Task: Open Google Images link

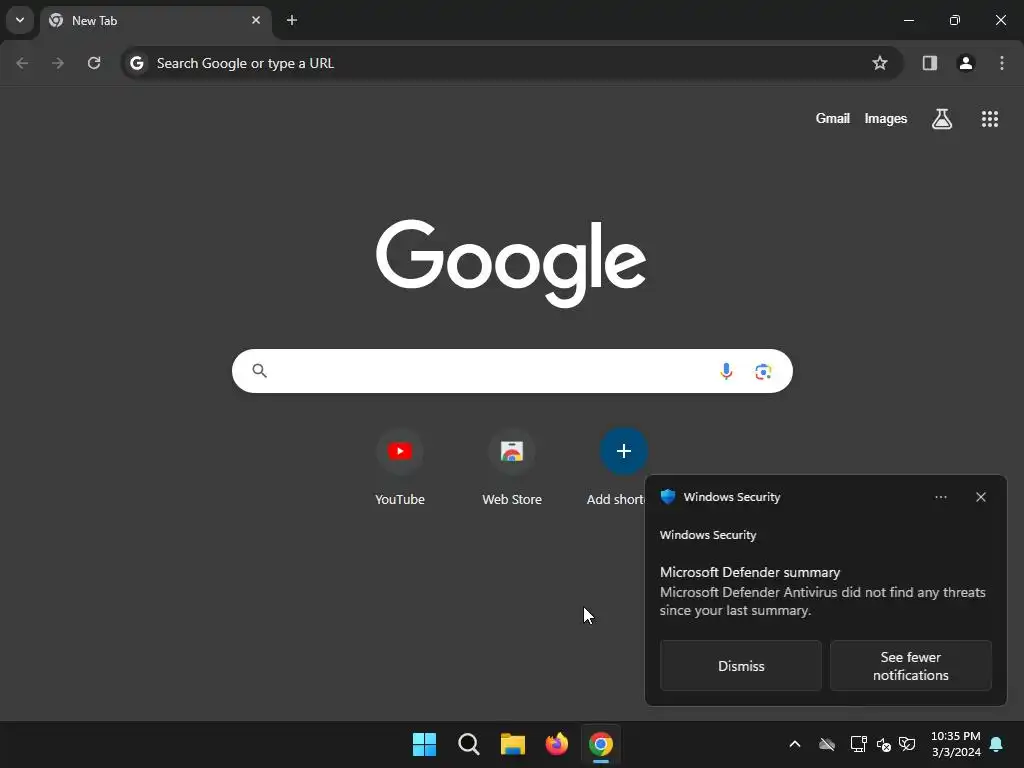Action: click(886, 118)
